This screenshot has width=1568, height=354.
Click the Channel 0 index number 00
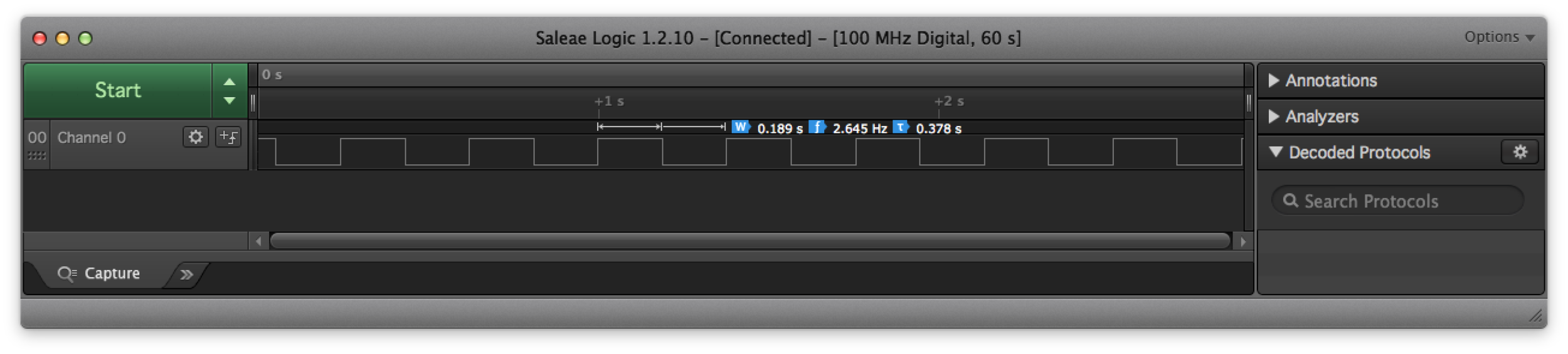click(x=37, y=137)
